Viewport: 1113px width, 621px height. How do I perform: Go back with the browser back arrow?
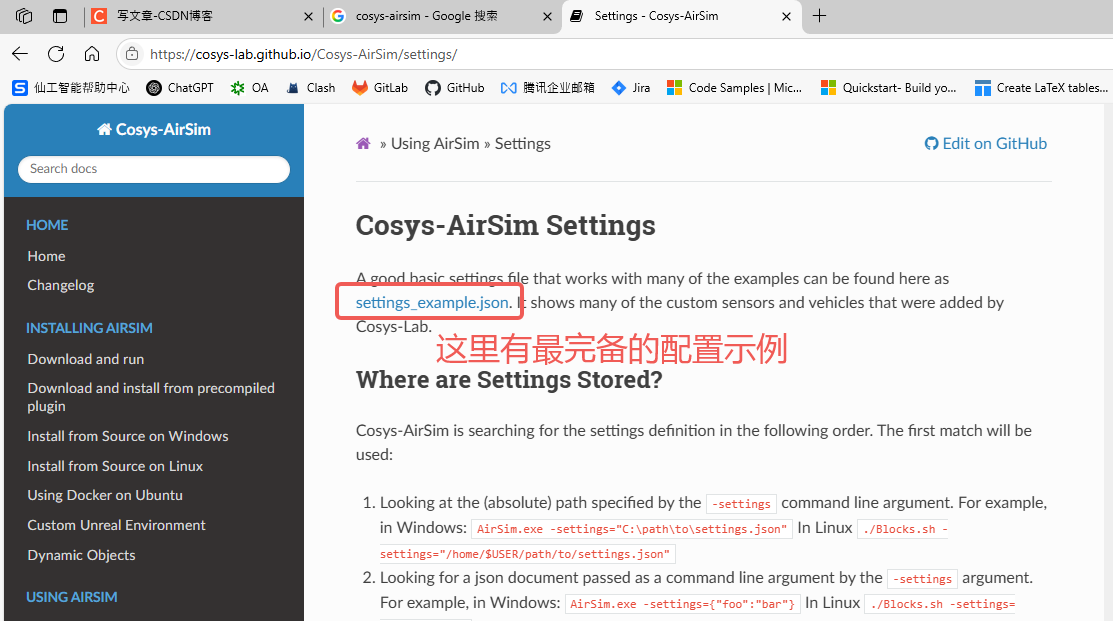(x=20, y=54)
